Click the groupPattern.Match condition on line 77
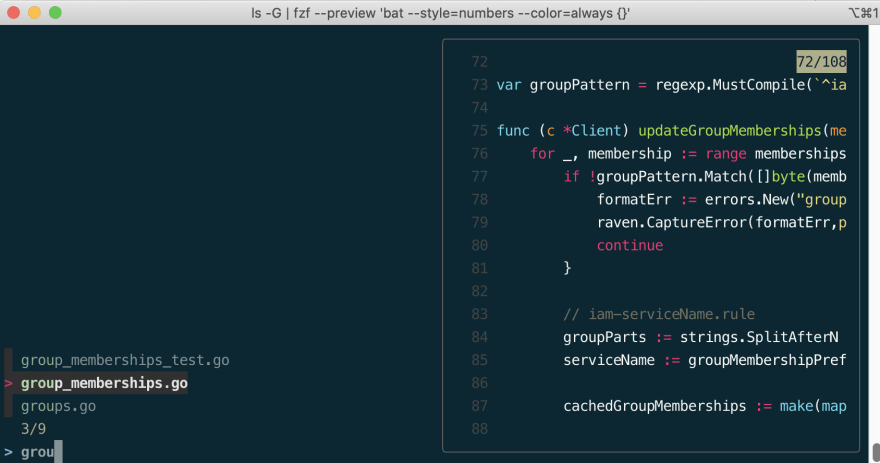 (704, 177)
